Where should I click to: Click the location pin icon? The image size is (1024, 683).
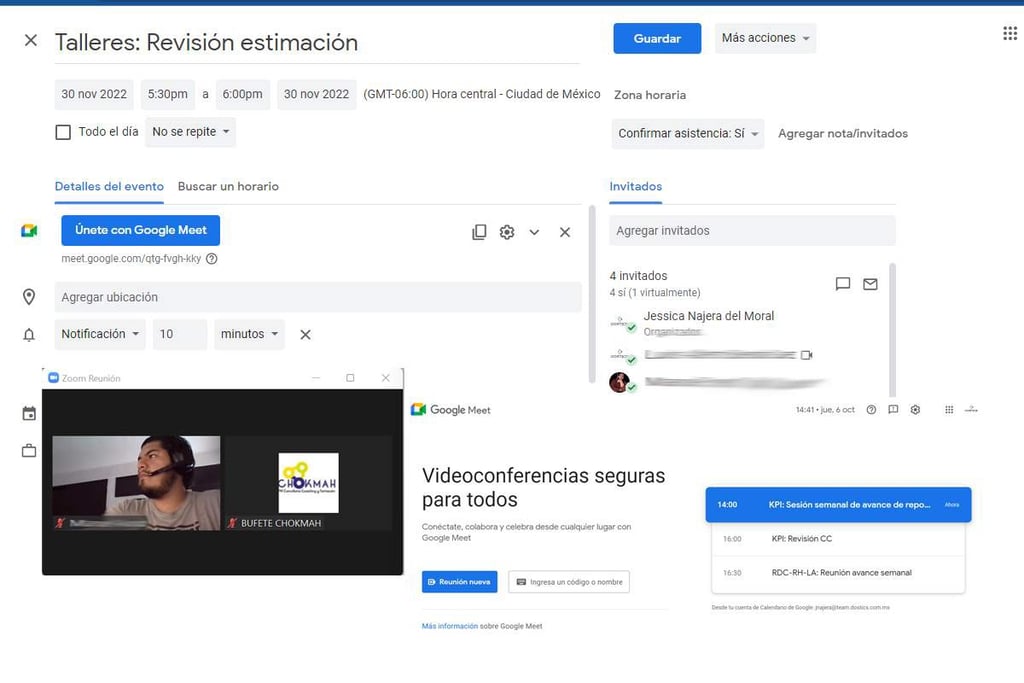(x=29, y=297)
